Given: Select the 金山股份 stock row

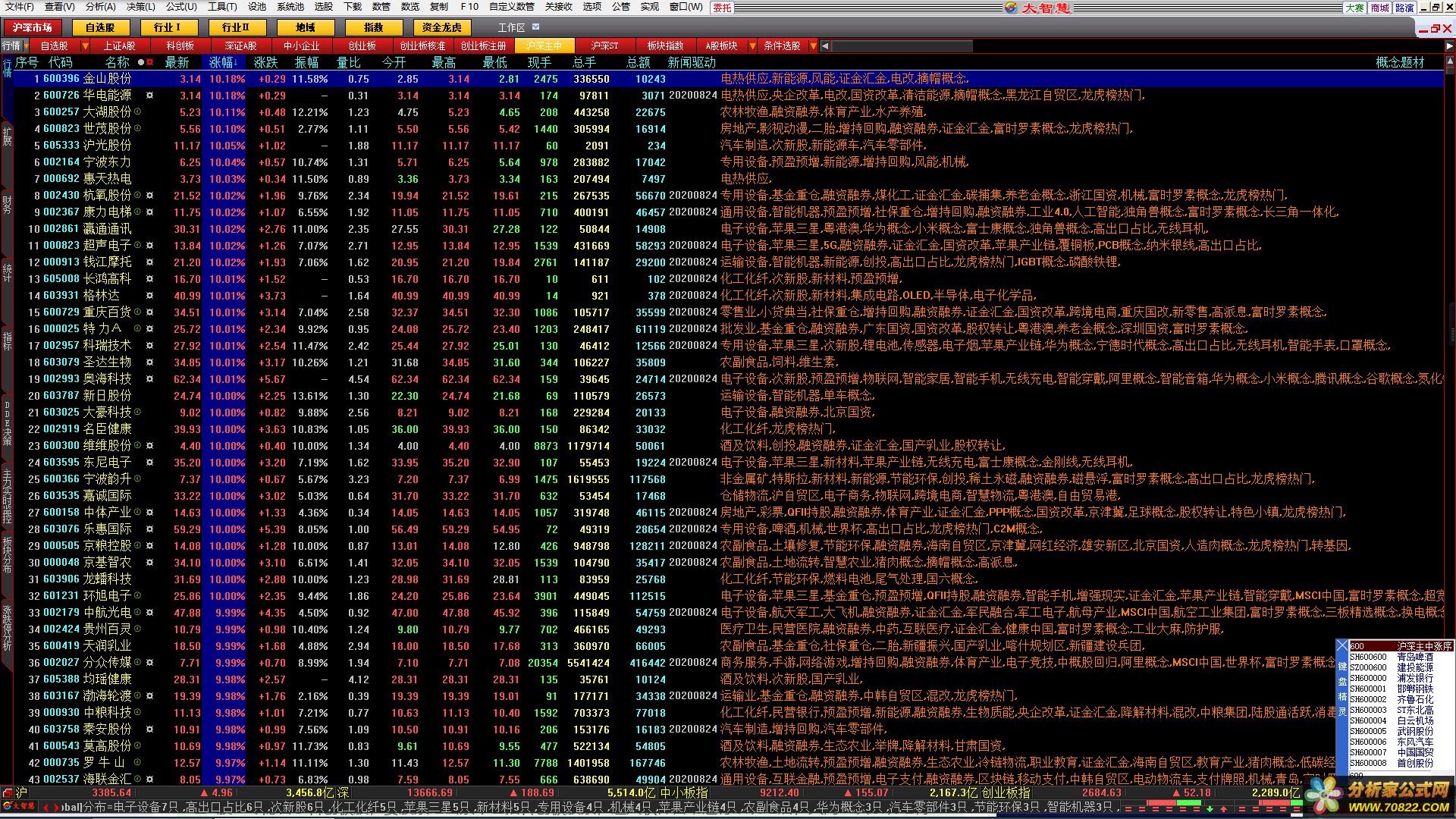Looking at the screenshot, I should [x=729, y=79].
